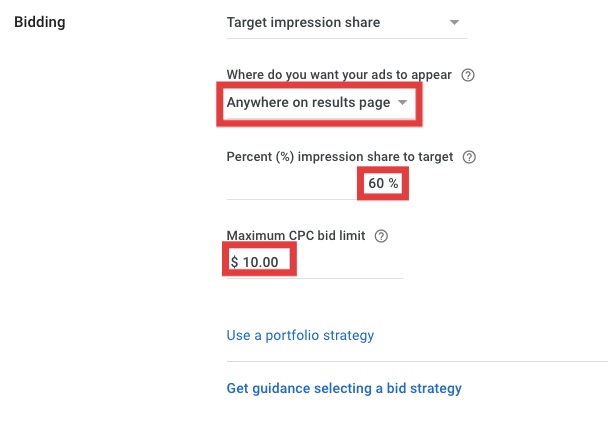Click the Bidding section heading
The image size is (608, 425).
click(x=40, y=22)
